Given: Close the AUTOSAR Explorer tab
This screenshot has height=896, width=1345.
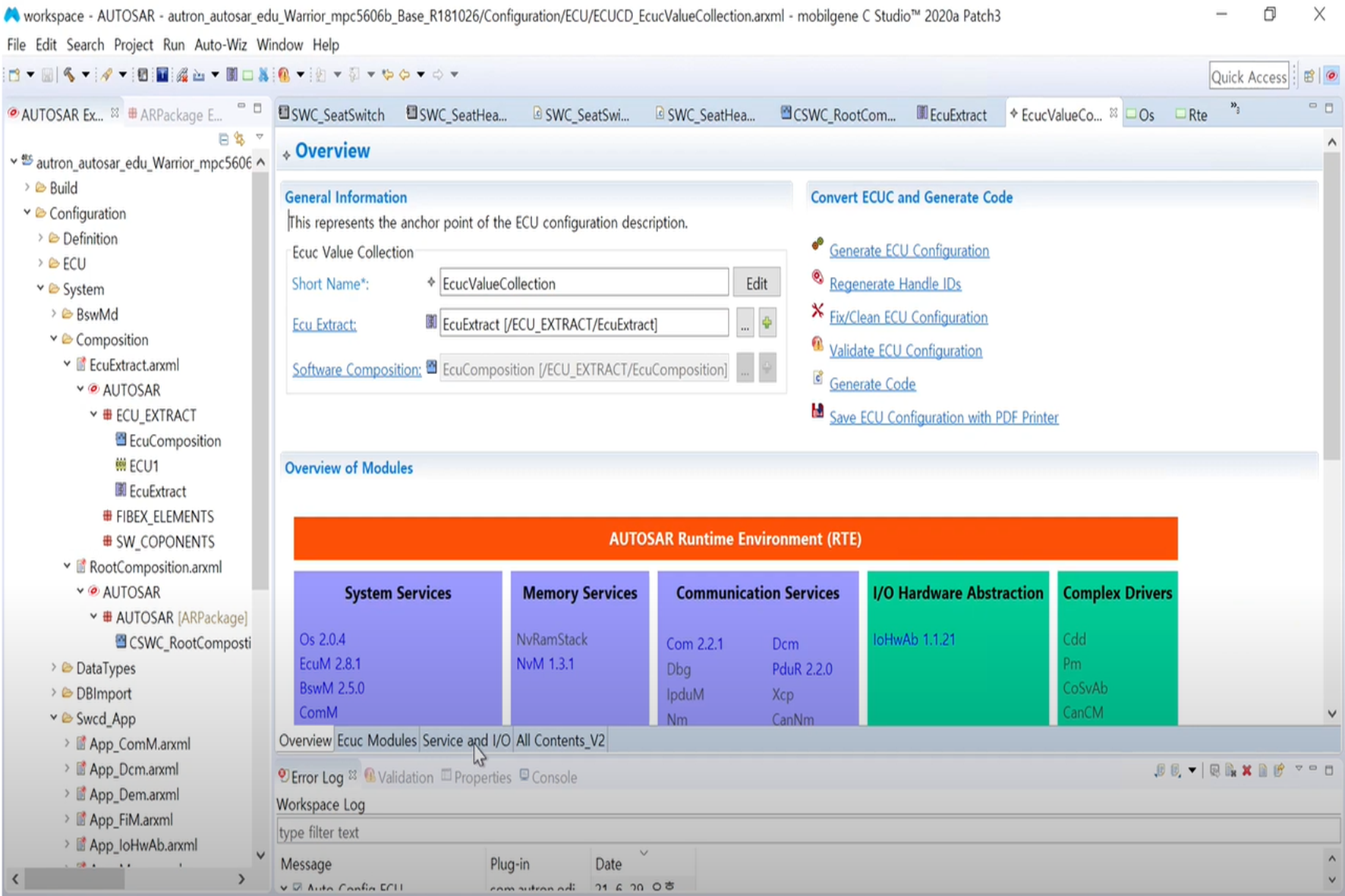Looking at the screenshot, I should coord(115,113).
